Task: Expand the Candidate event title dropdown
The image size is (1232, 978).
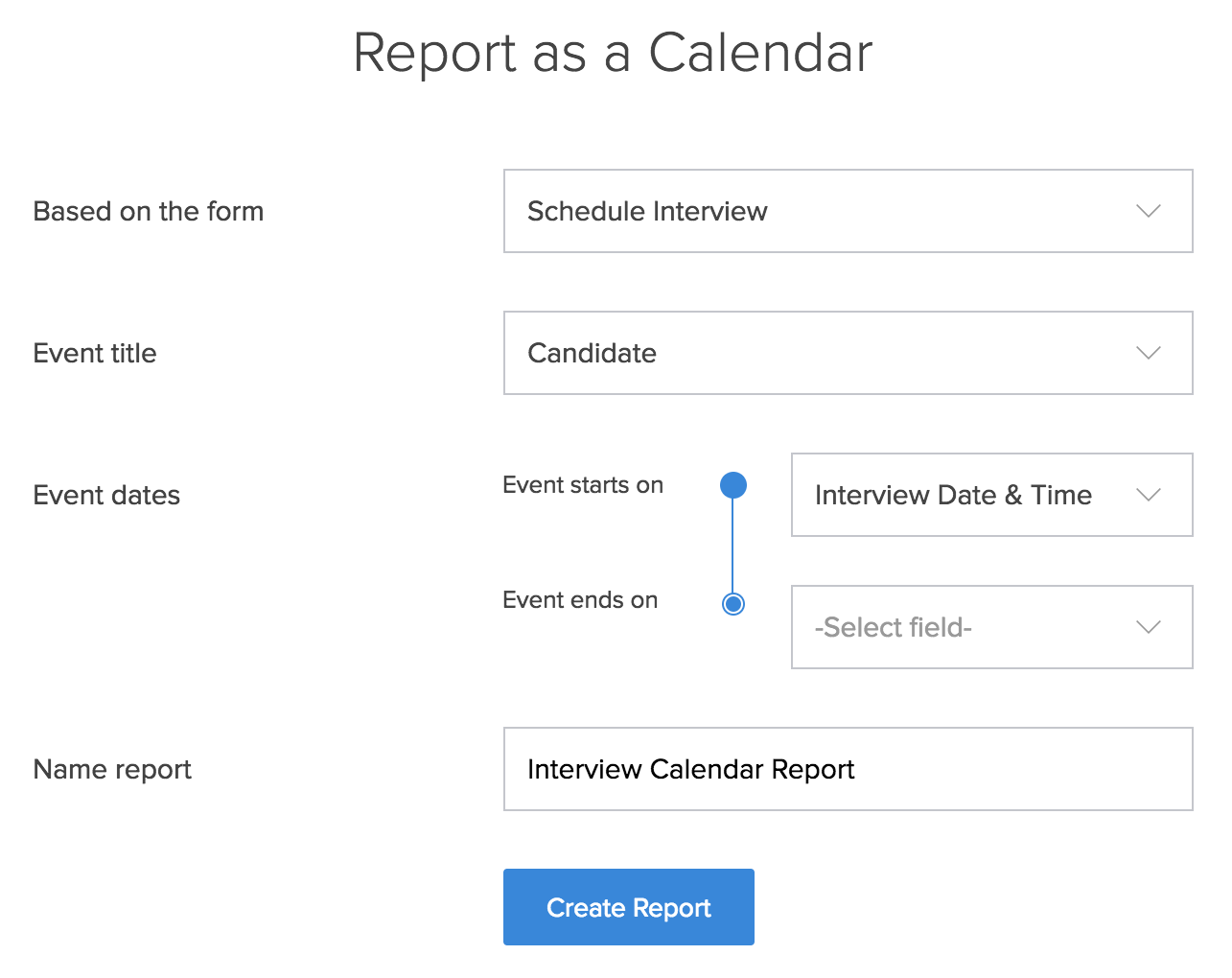Action: (848, 353)
